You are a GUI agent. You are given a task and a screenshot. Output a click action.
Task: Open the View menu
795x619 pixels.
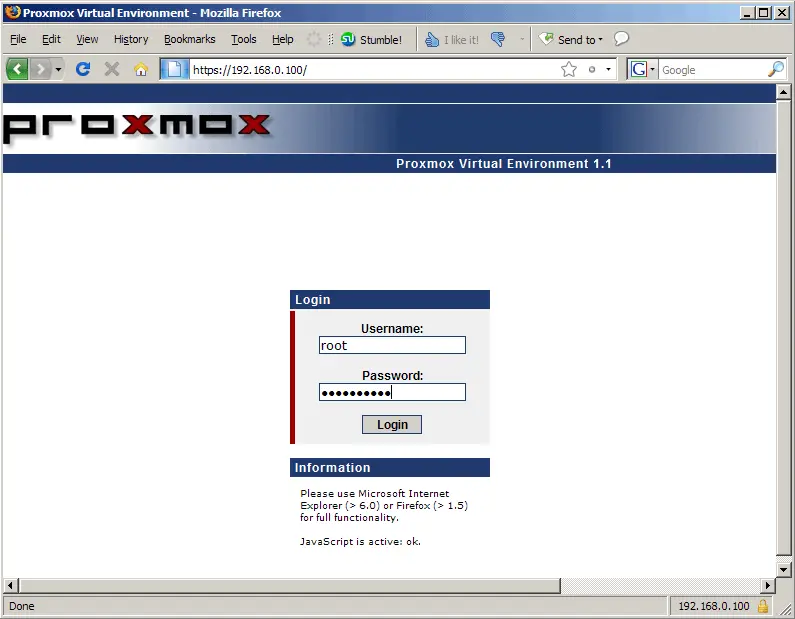point(87,39)
